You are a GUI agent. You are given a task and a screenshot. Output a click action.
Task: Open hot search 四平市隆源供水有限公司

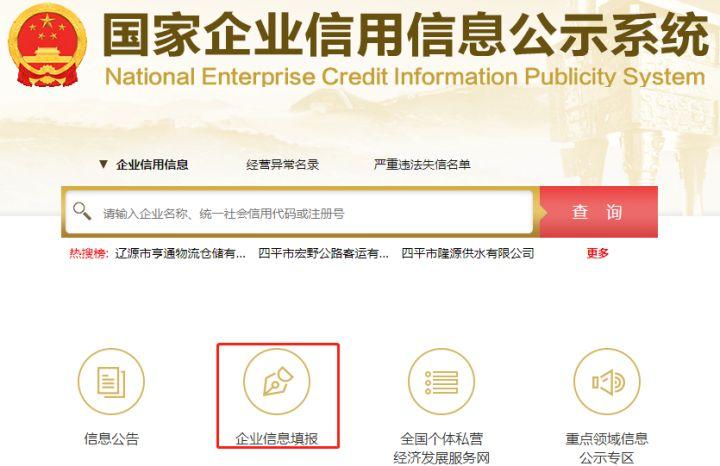(x=467, y=253)
